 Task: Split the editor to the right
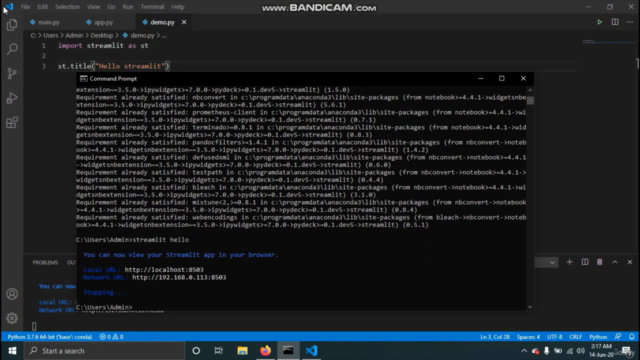(615, 22)
